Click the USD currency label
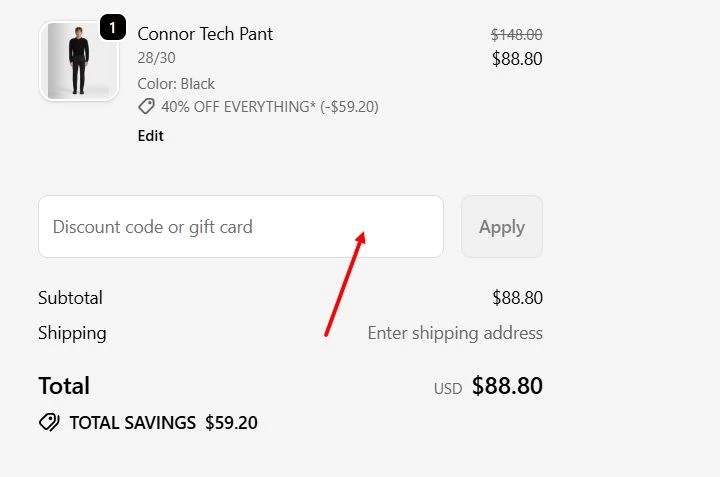This screenshot has width=720, height=477. pos(448,388)
